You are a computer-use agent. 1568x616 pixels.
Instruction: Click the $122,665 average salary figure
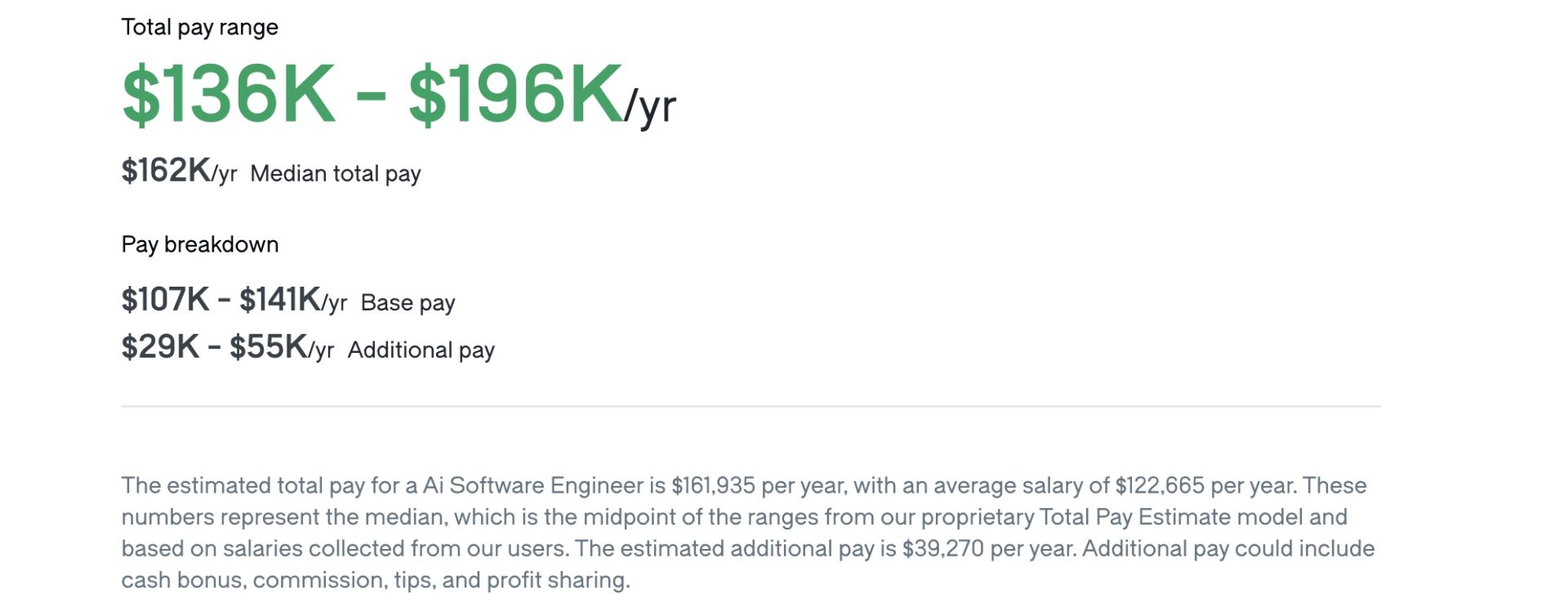coord(1159,485)
